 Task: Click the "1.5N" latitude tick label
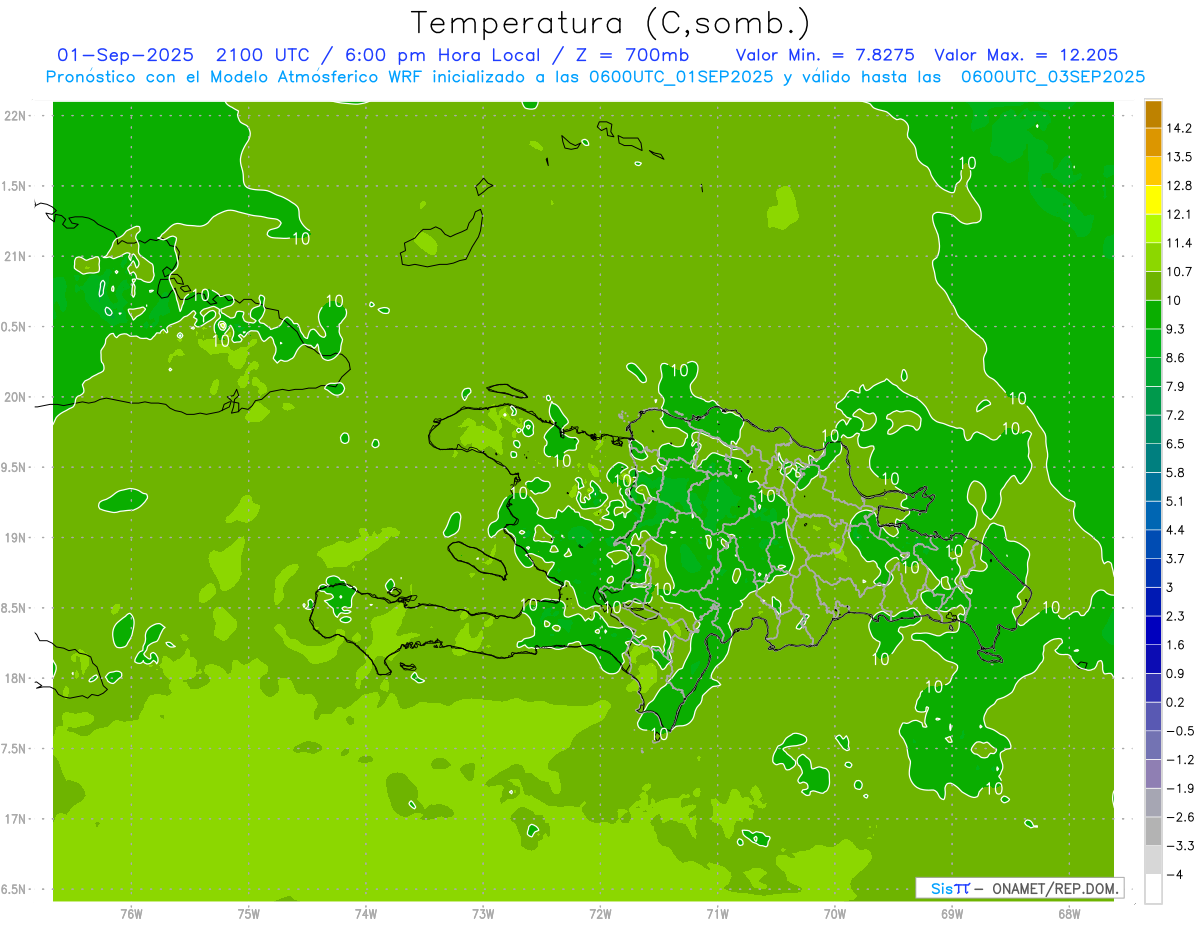tap(14, 186)
